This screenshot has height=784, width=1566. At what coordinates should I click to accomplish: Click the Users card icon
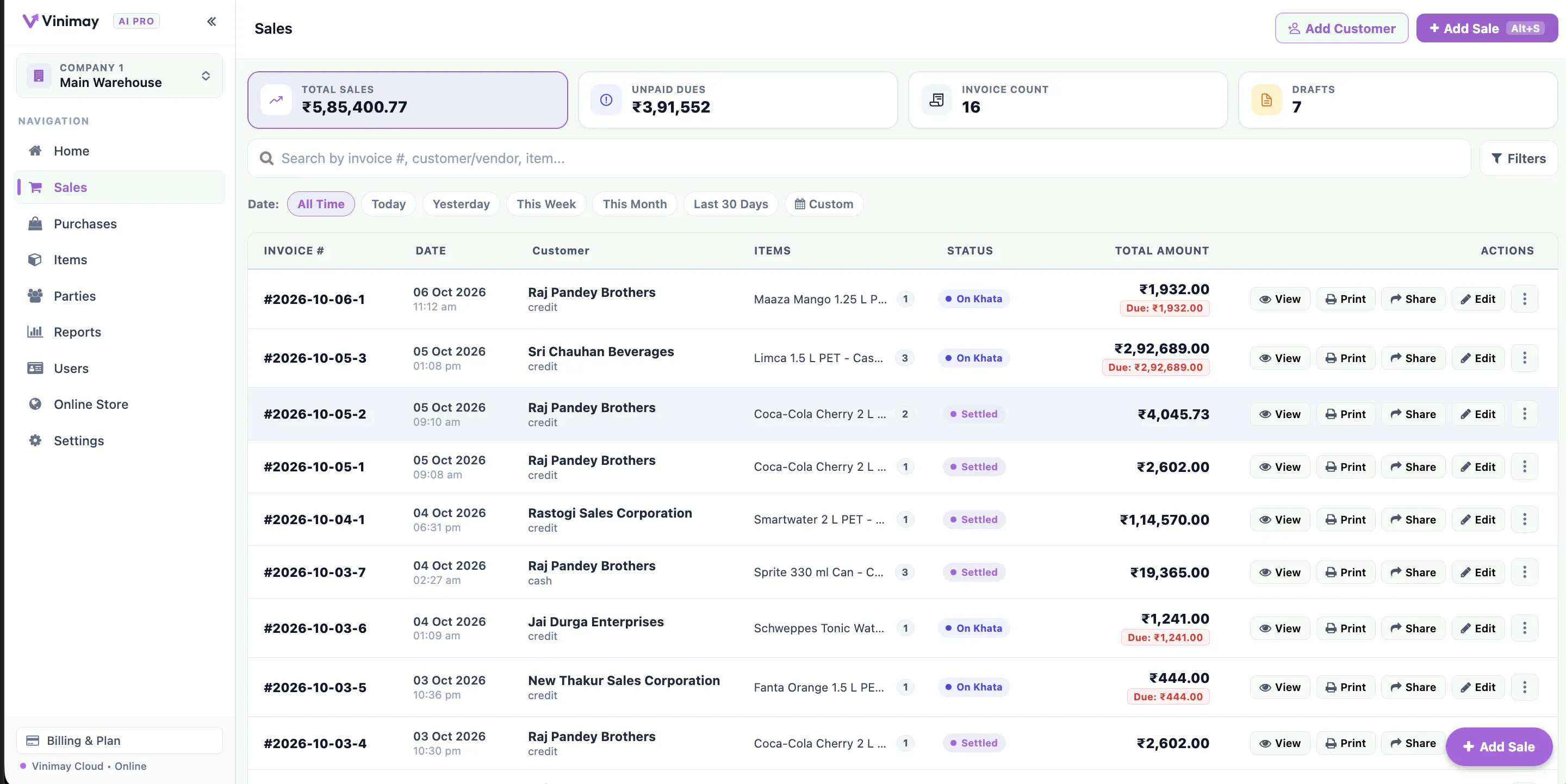[x=35, y=368]
